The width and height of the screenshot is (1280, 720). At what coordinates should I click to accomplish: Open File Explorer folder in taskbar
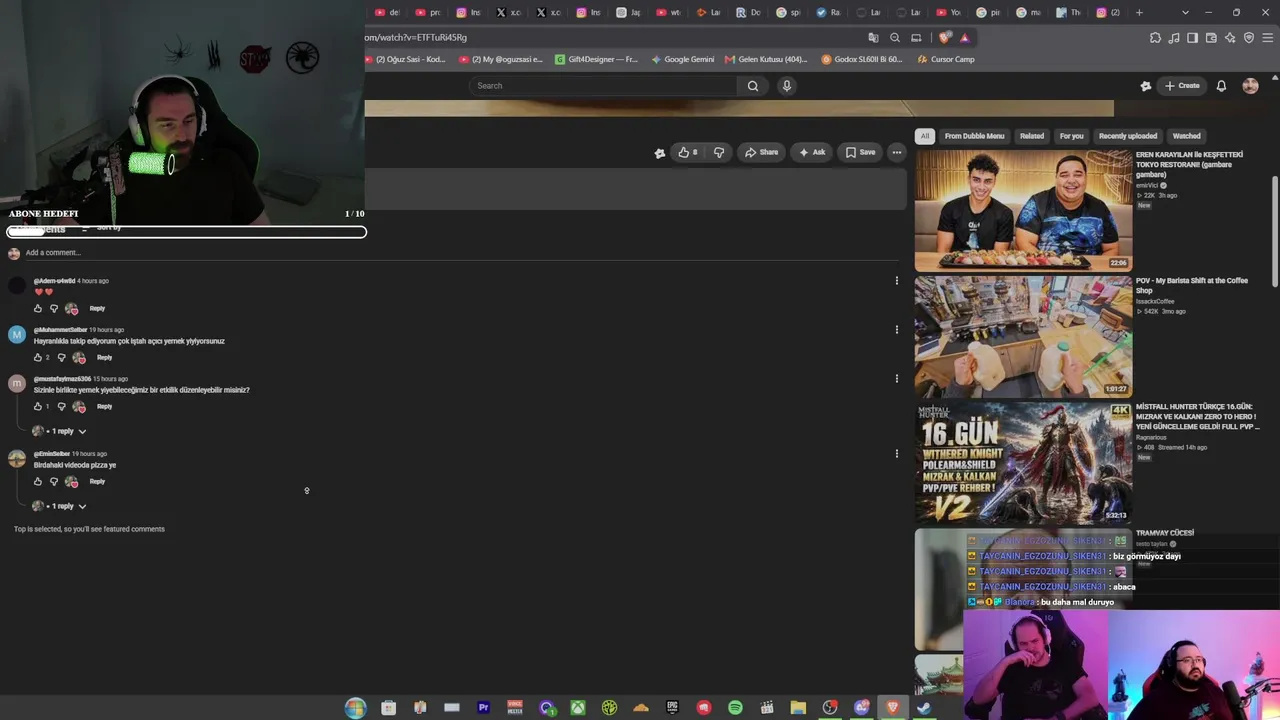coord(798,708)
